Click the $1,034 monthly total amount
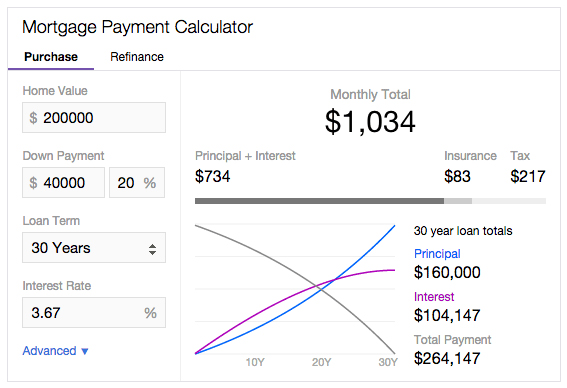Screen dimensions: 567x388 coord(370,122)
